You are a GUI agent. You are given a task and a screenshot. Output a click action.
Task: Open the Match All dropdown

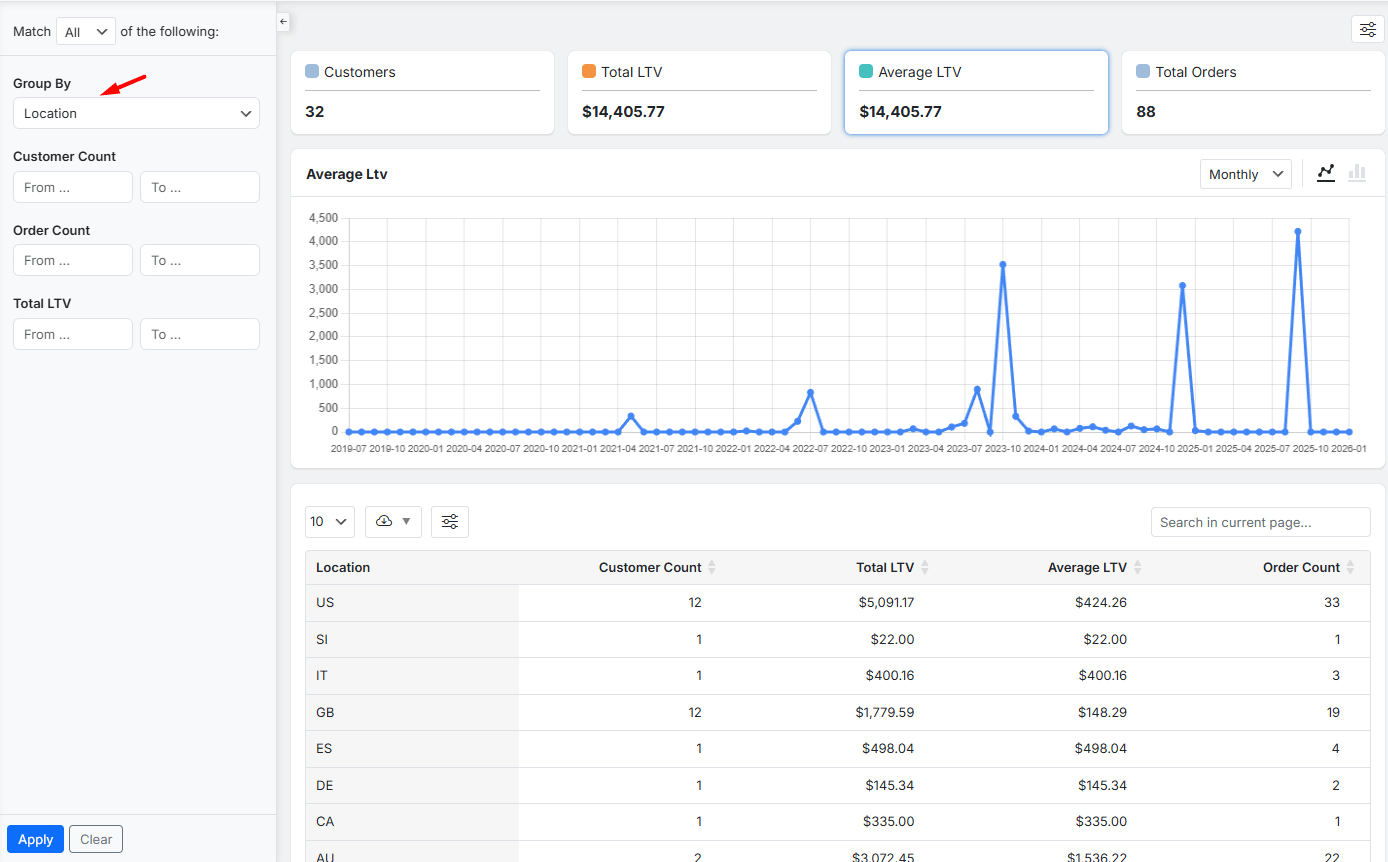[x=86, y=31]
